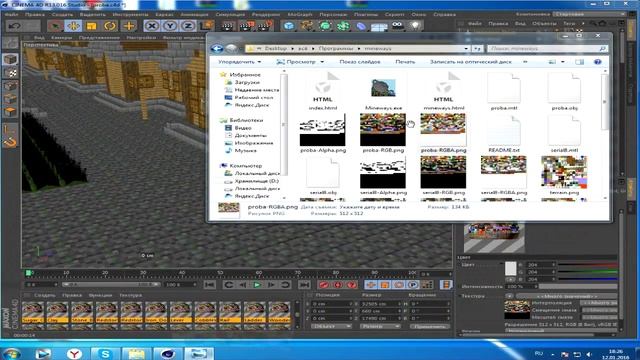This screenshot has width=640, height=360.
Task: Activate the Move tool
Action: click(73, 26)
